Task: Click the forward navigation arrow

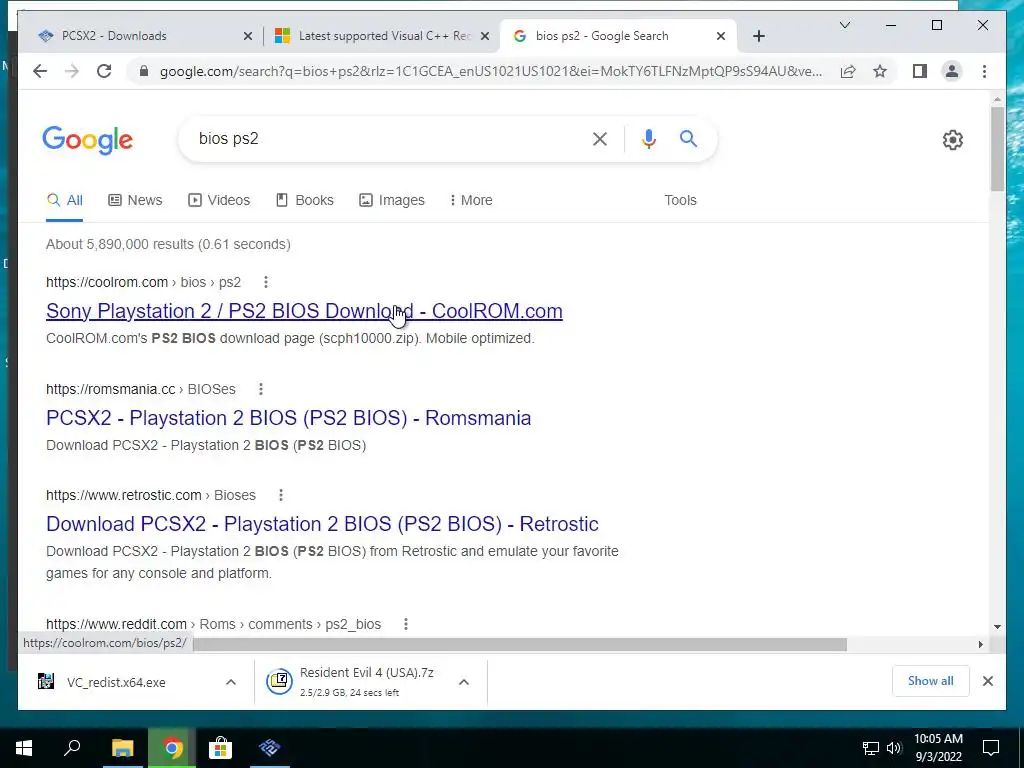Action: click(72, 71)
